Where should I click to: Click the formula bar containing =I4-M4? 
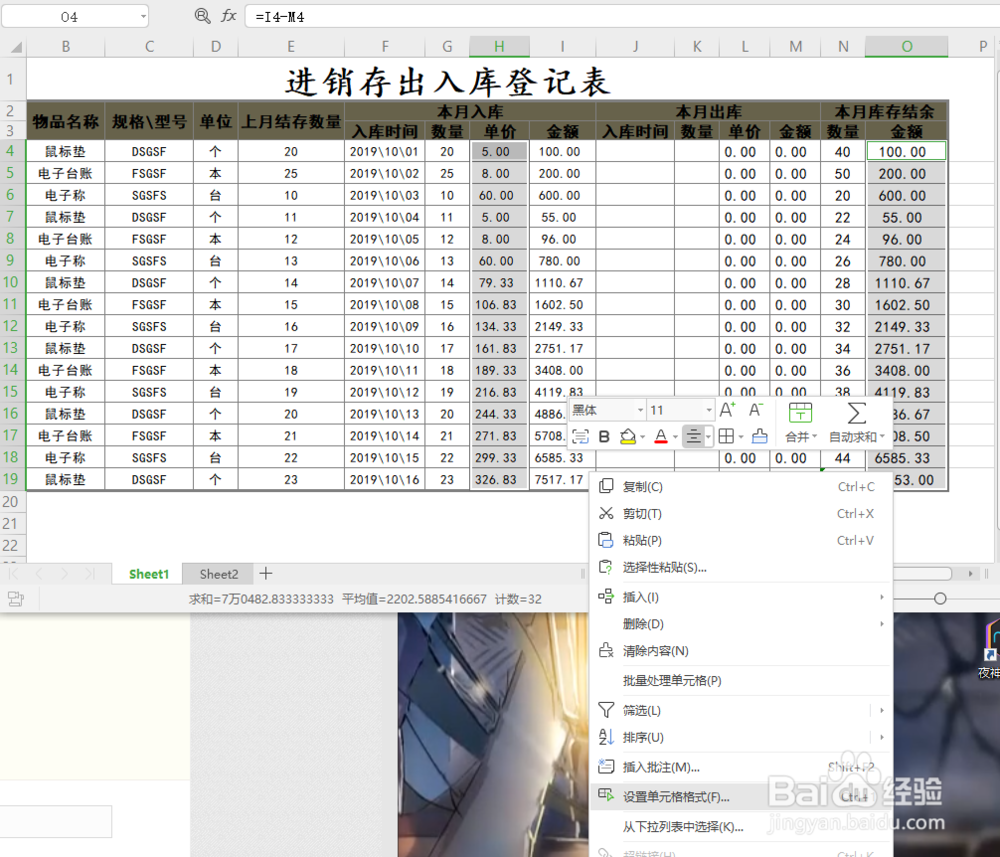pyautogui.click(x=622, y=17)
